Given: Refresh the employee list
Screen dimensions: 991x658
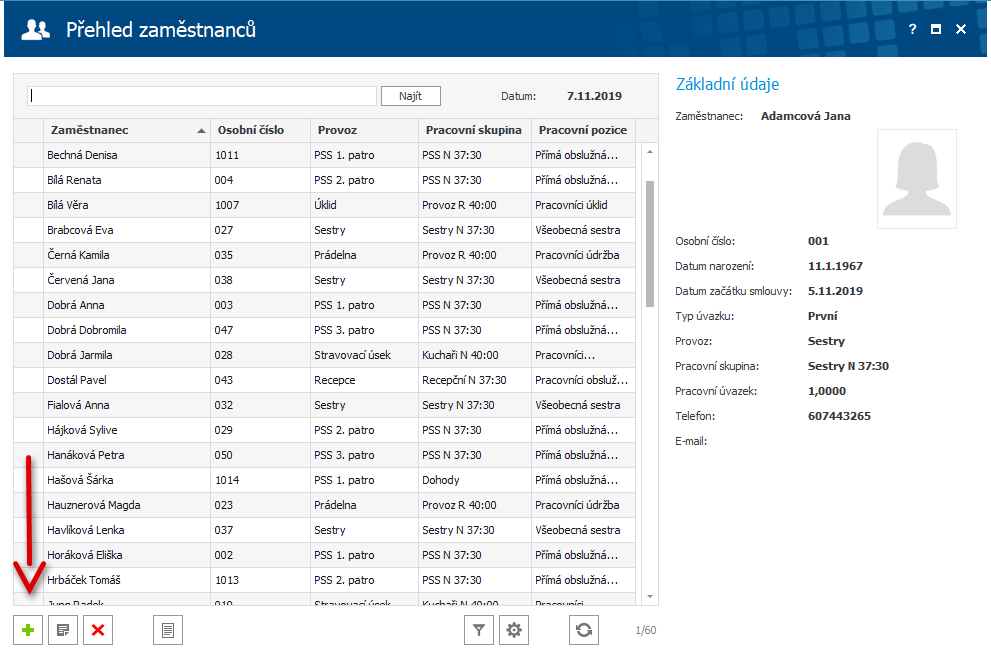Looking at the screenshot, I should (584, 630).
